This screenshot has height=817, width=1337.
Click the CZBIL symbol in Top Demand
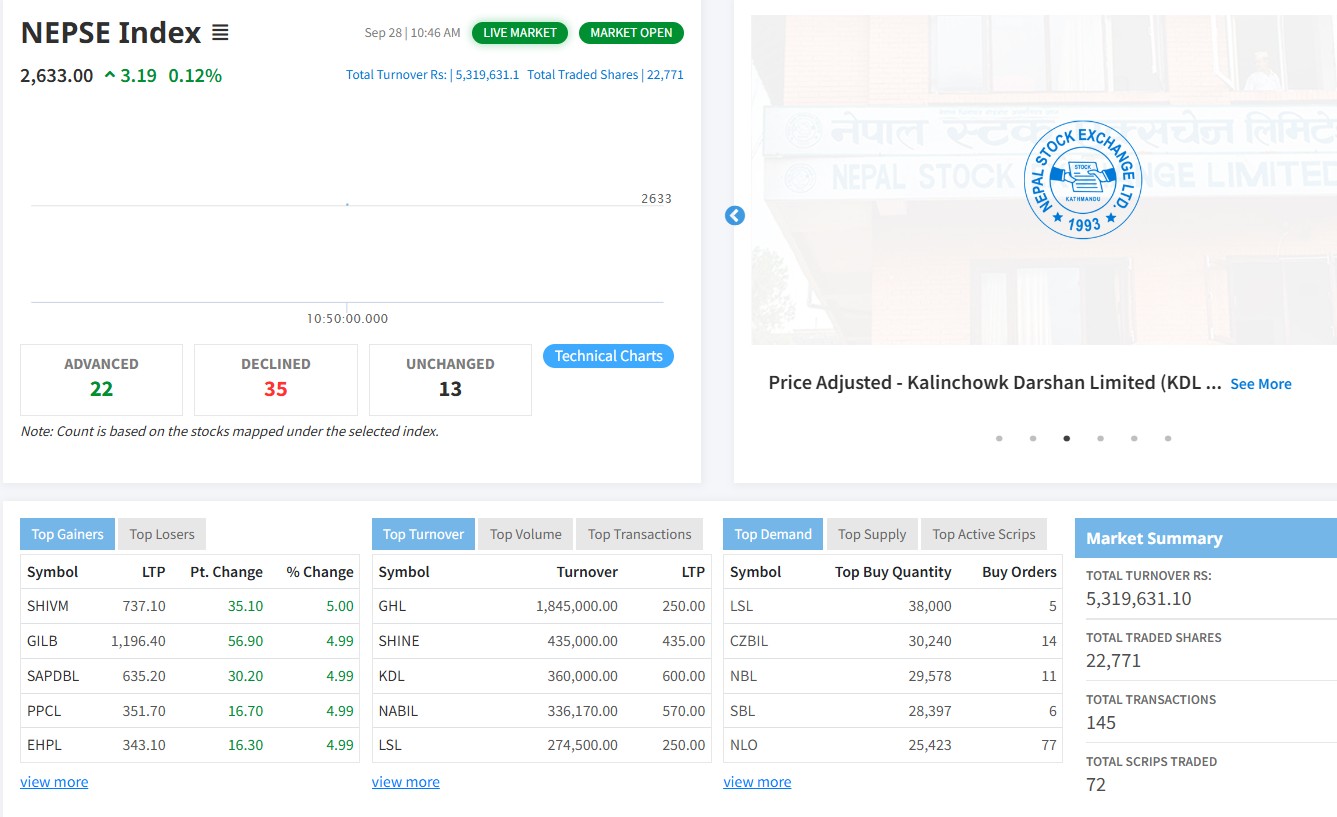(x=748, y=641)
